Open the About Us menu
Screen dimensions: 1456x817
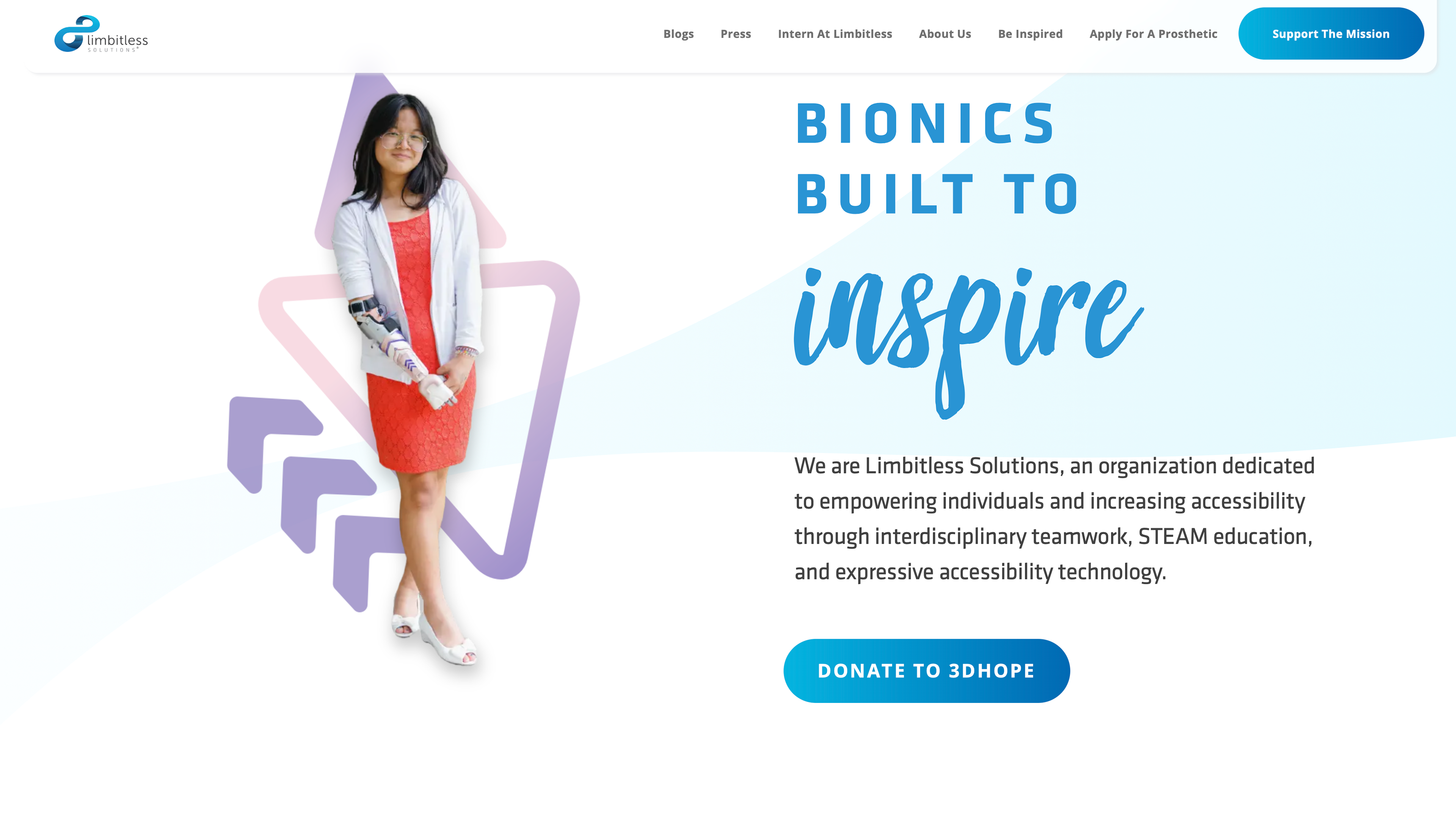click(945, 34)
